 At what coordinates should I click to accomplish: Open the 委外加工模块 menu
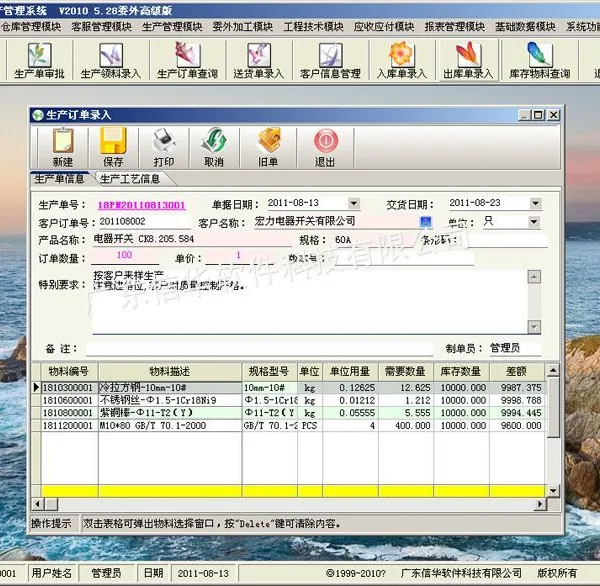click(x=243, y=26)
